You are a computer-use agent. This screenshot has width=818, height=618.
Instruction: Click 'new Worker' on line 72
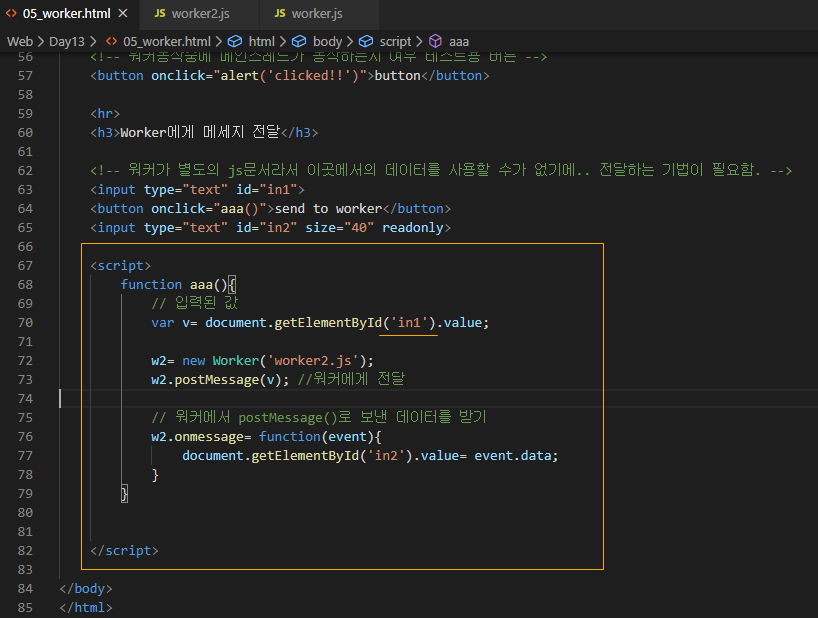tap(220, 361)
